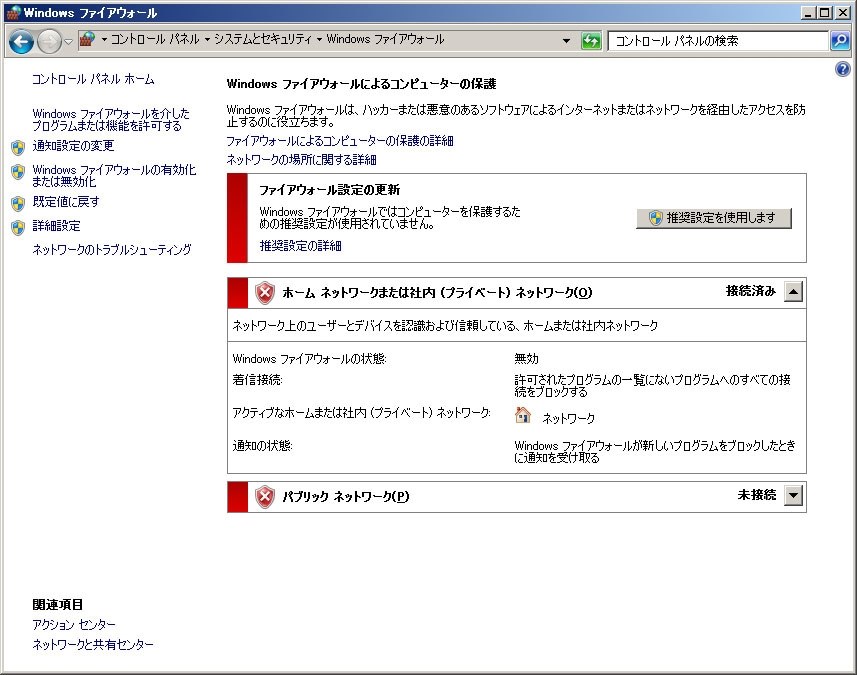Open ファイアウォールによるコンピューターの保護の詳細 link
Screen dimensions: 857x675
pos(340,141)
